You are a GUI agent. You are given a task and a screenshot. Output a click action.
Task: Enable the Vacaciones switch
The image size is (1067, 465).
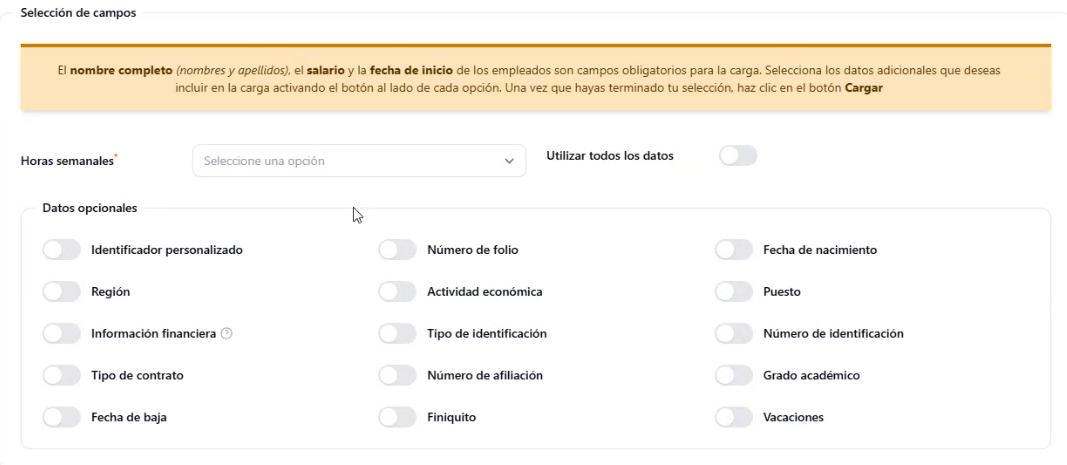pyautogui.click(x=734, y=417)
